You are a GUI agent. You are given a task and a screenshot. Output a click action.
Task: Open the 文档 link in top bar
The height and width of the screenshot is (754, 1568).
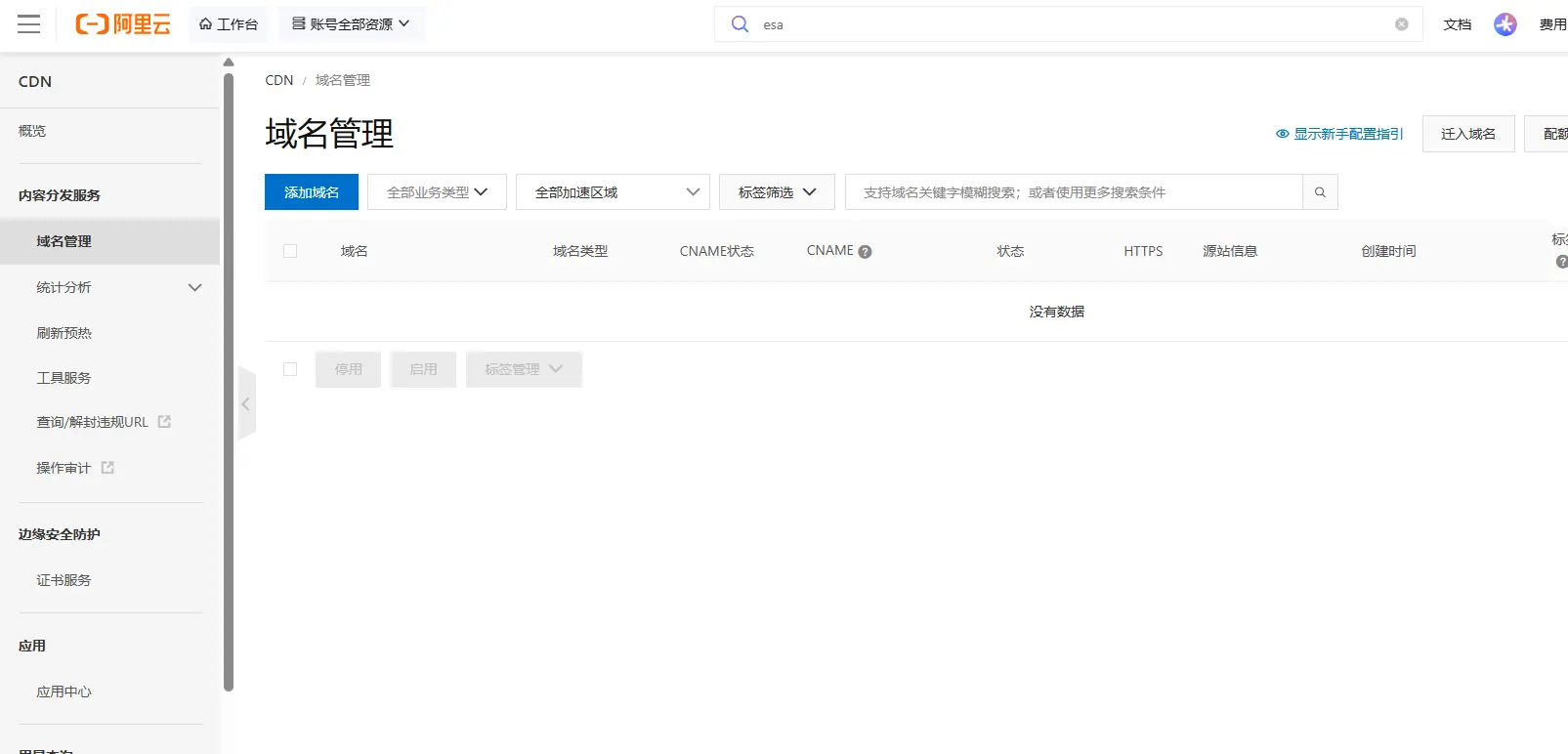pos(1458,24)
